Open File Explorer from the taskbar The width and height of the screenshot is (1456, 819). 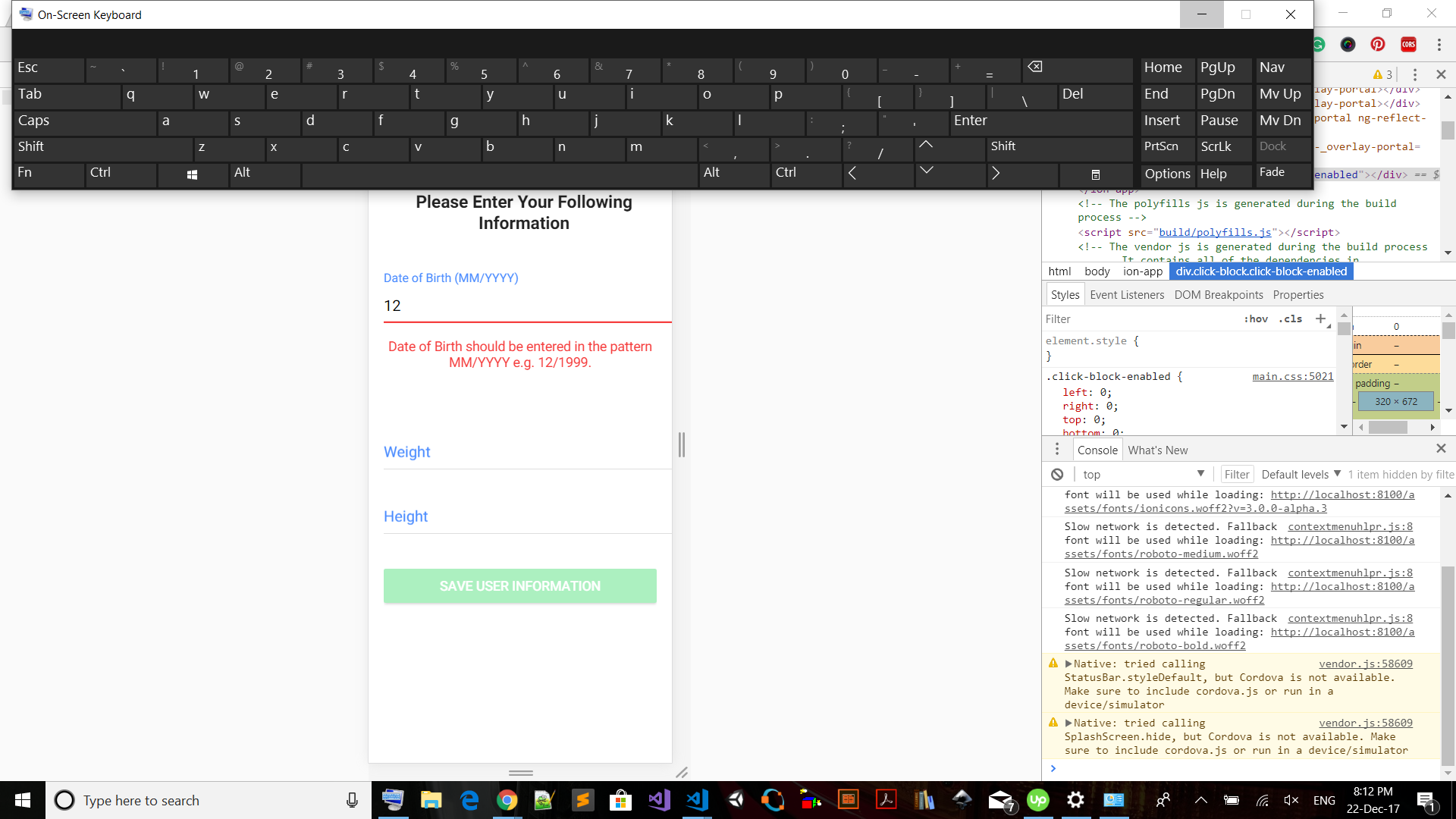click(431, 800)
